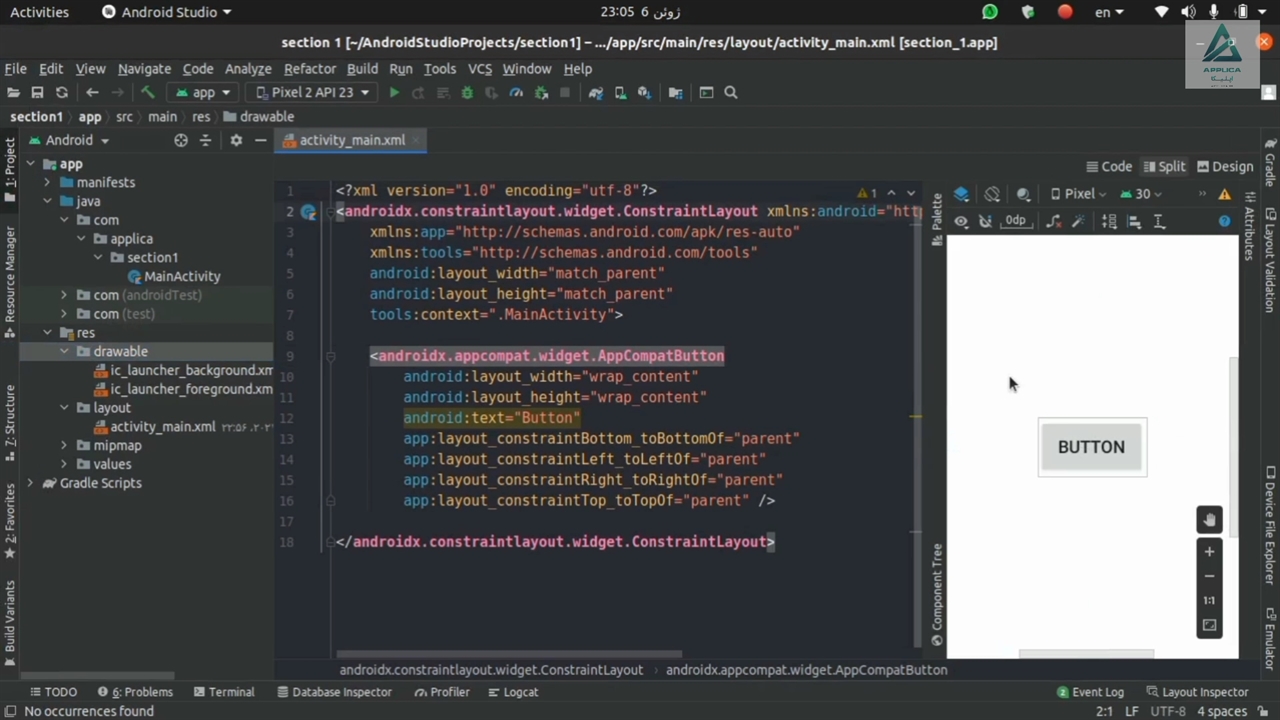The image size is (1280, 720).
Task: Click the zoom in plus button in preview
Action: tap(1209, 552)
